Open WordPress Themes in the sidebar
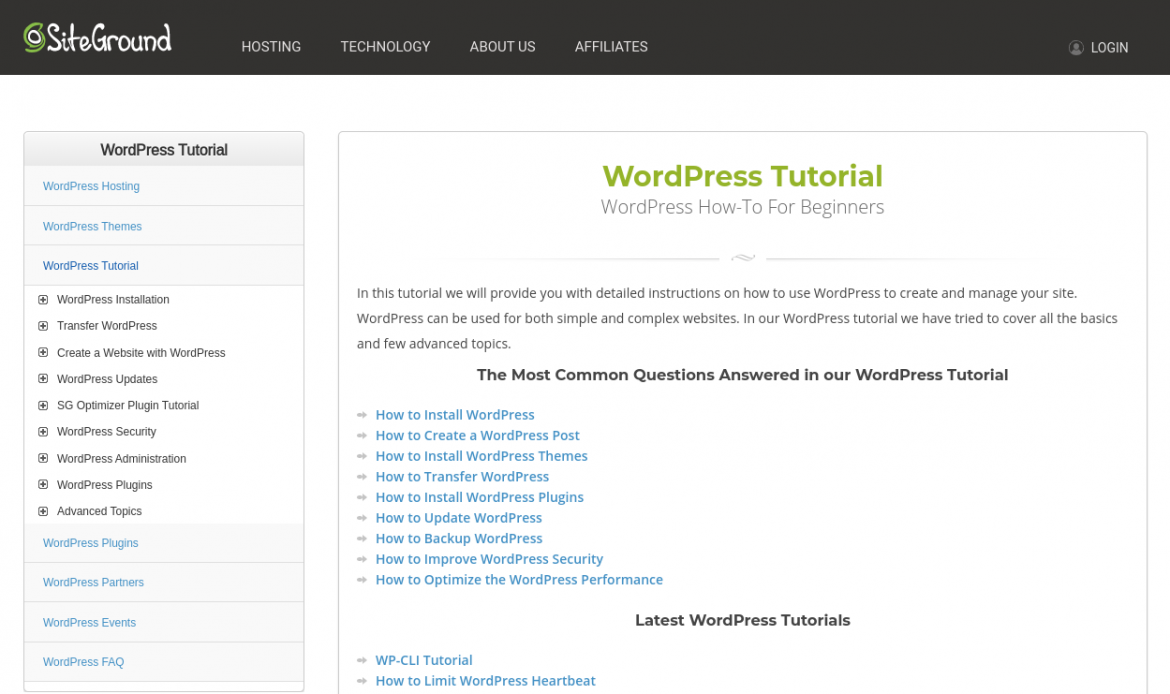 tap(92, 226)
